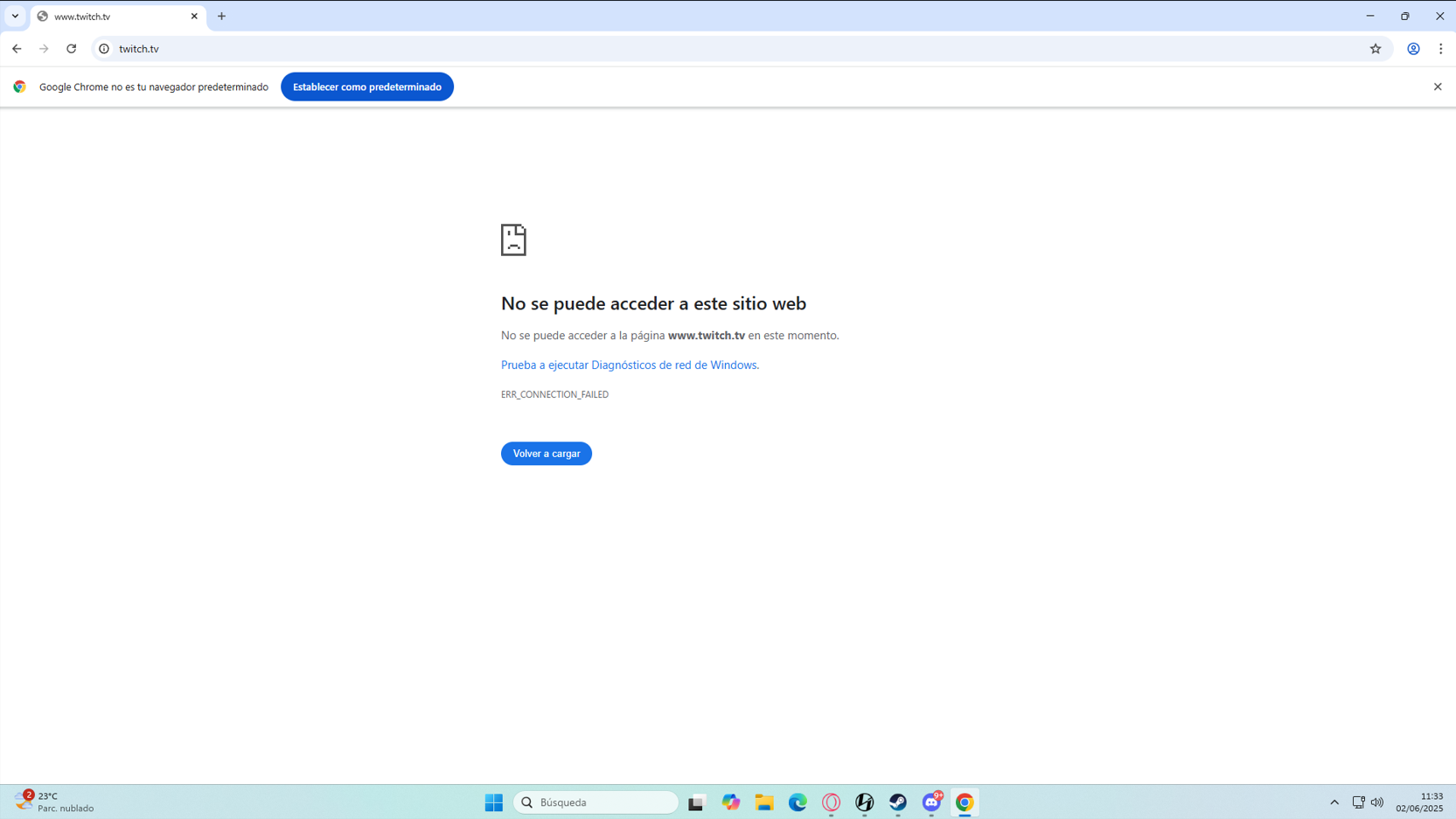Open the Chrome profile menu
The height and width of the screenshot is (819, 1456).
point(1413,49)
